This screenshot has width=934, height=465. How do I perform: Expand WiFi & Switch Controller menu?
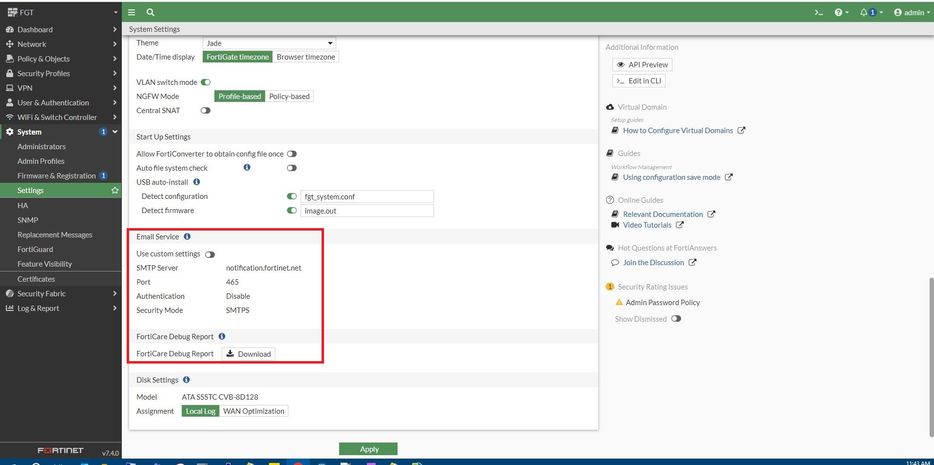tap(61, 117)
